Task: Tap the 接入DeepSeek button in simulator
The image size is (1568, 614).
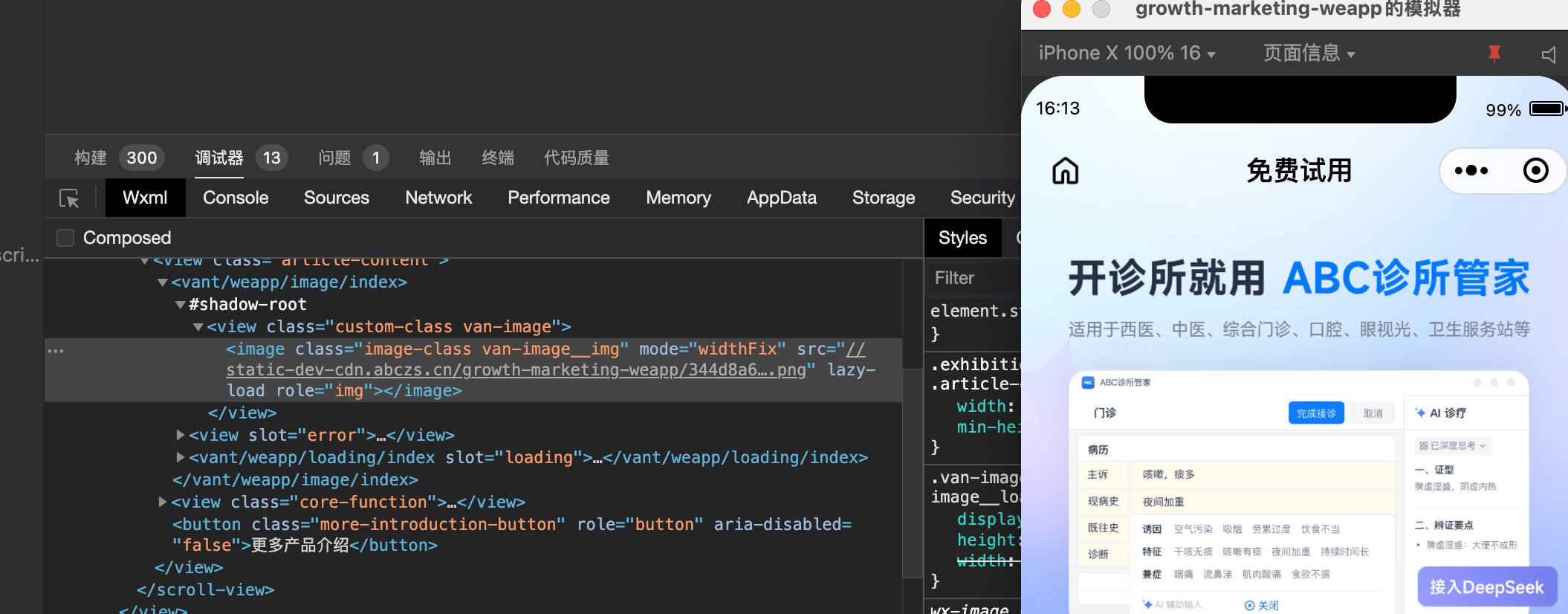Action: click(1487, 587)
